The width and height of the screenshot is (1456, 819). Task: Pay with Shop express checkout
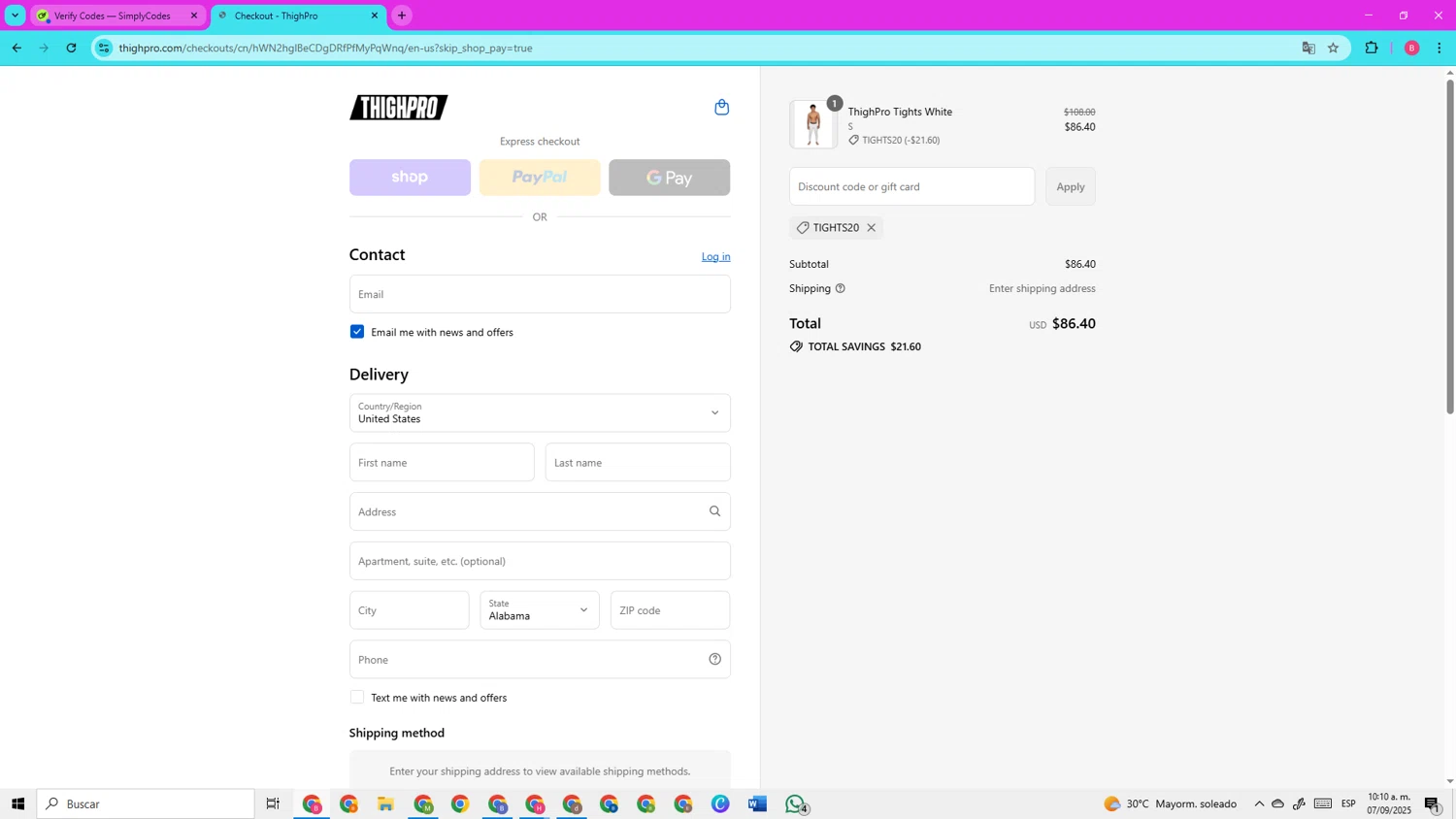pos(410,178)
